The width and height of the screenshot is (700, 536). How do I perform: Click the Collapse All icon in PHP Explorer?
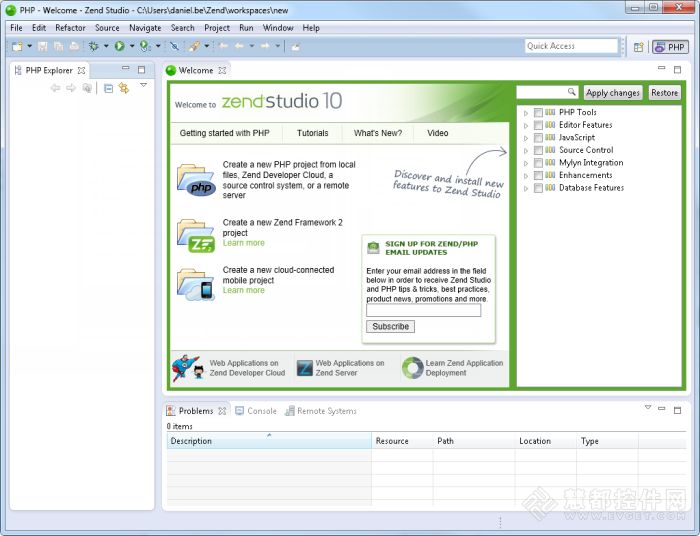[x=108, y=88]
